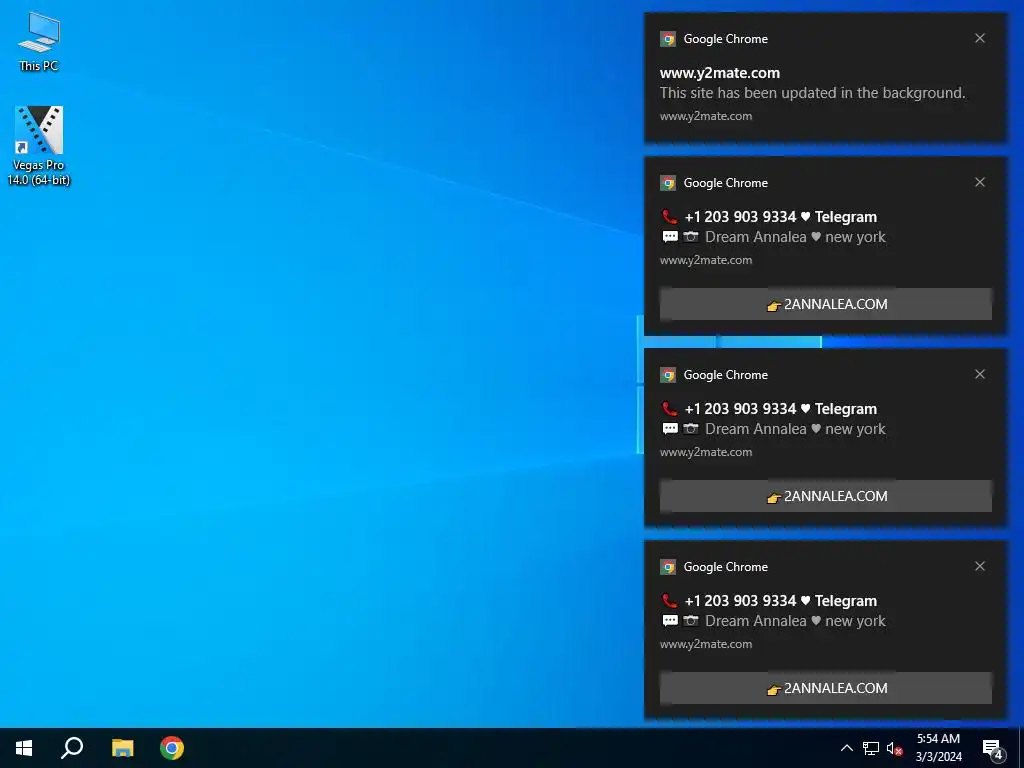This screenshot has height=768, width=1024.
Task: Open the This PC desktop icon
Action: [39, 42]
